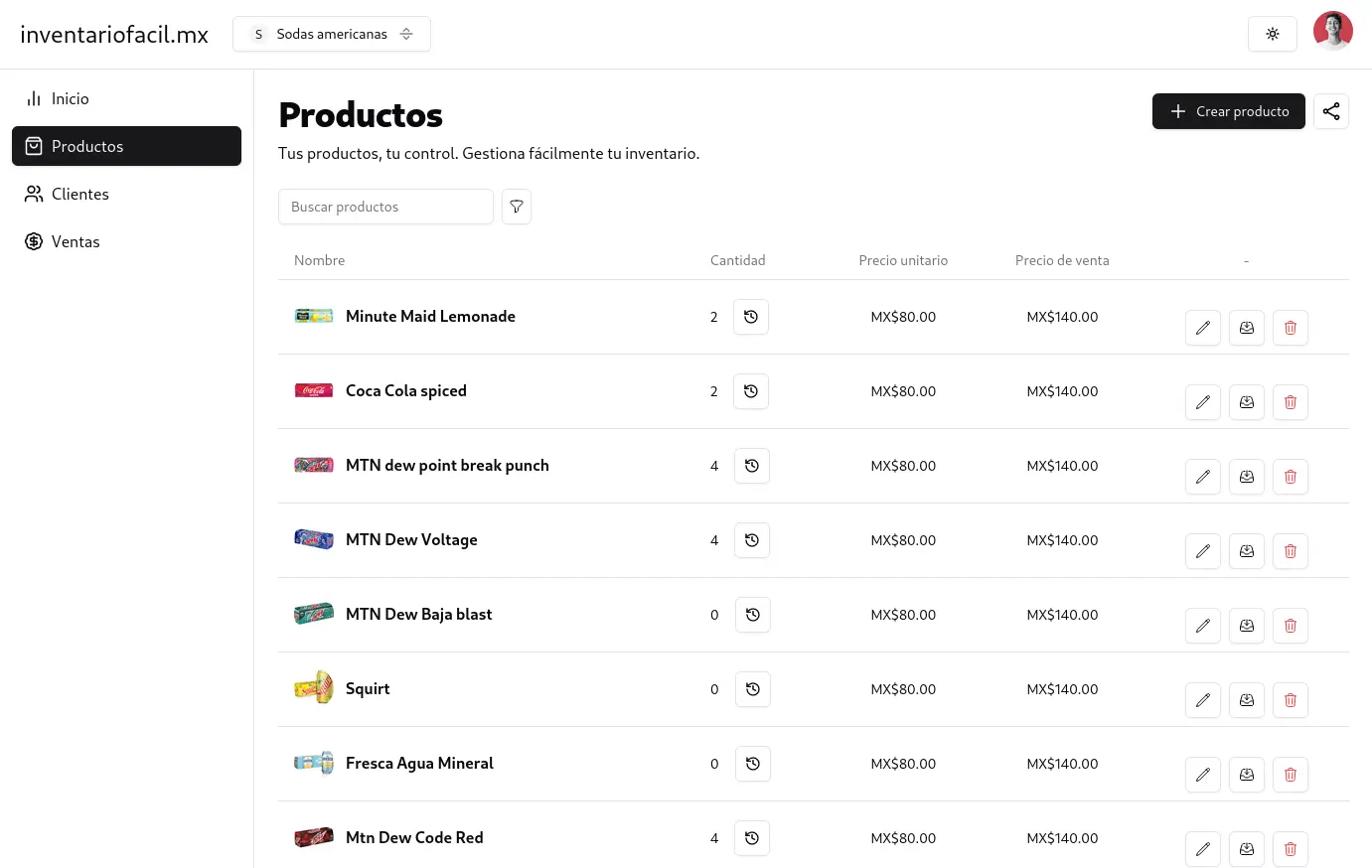Click the Precio de venta column header
The width and height of the screenshot is (1372, 868).
(x=1062, y=260)
